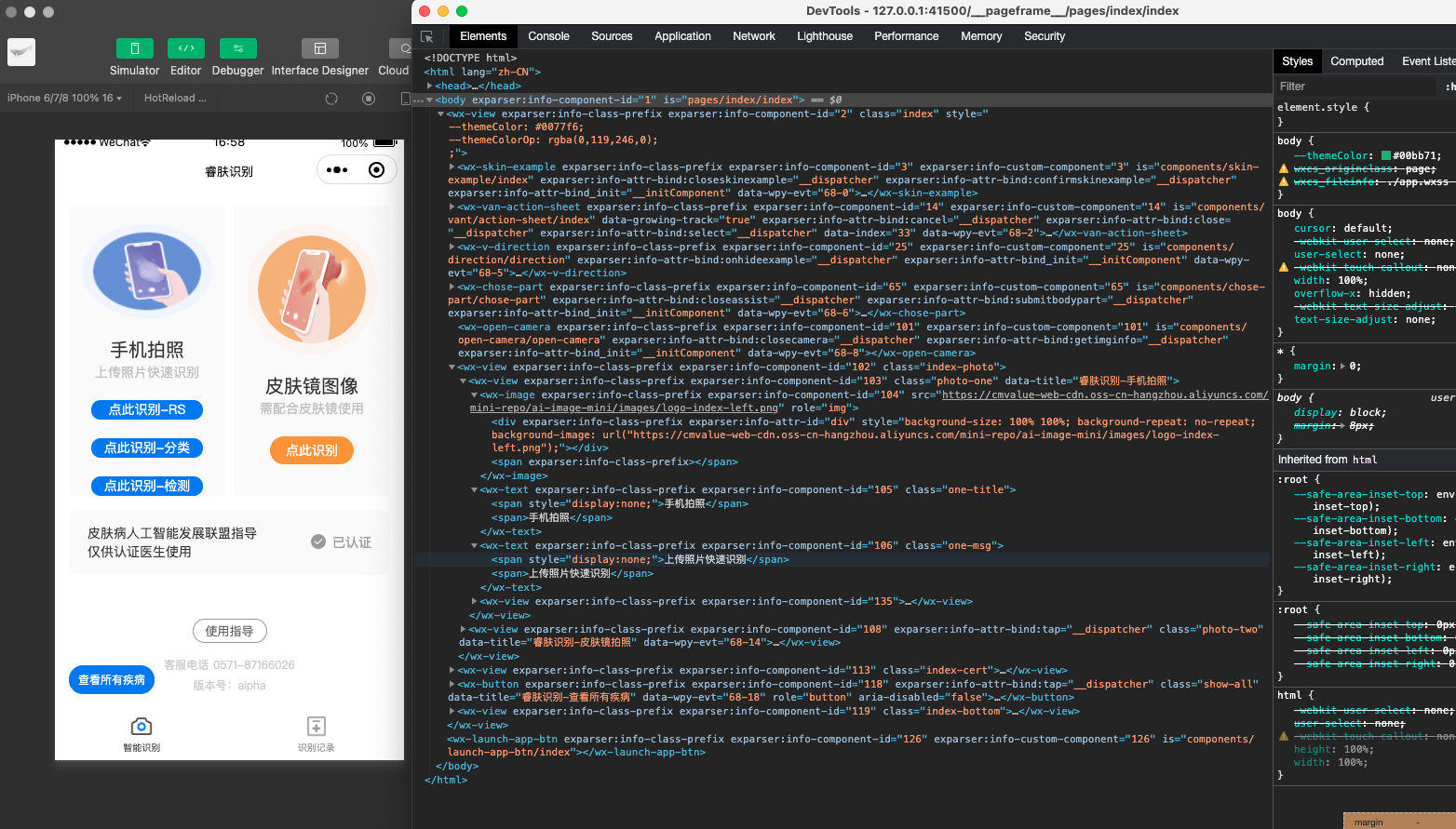Click the 已认证 check mark icon

coord(318,542)
